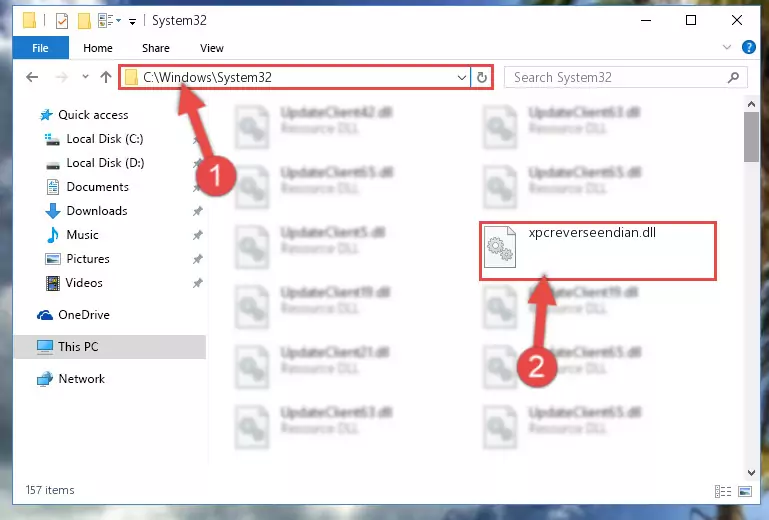Click the Search System32 box
Viewport: 769px width, 520px height.
pos(625,78)
